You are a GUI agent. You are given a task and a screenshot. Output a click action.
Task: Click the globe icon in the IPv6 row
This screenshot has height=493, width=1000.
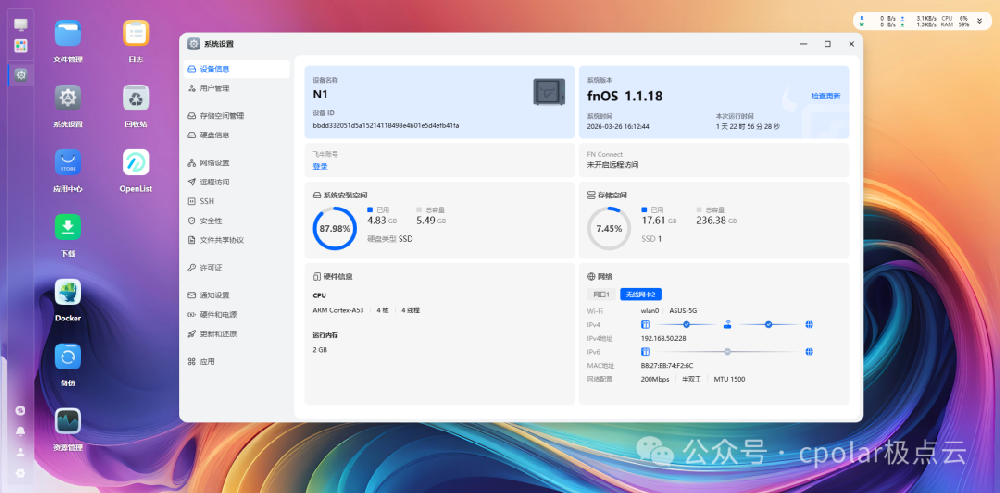(x=809, y=351)
